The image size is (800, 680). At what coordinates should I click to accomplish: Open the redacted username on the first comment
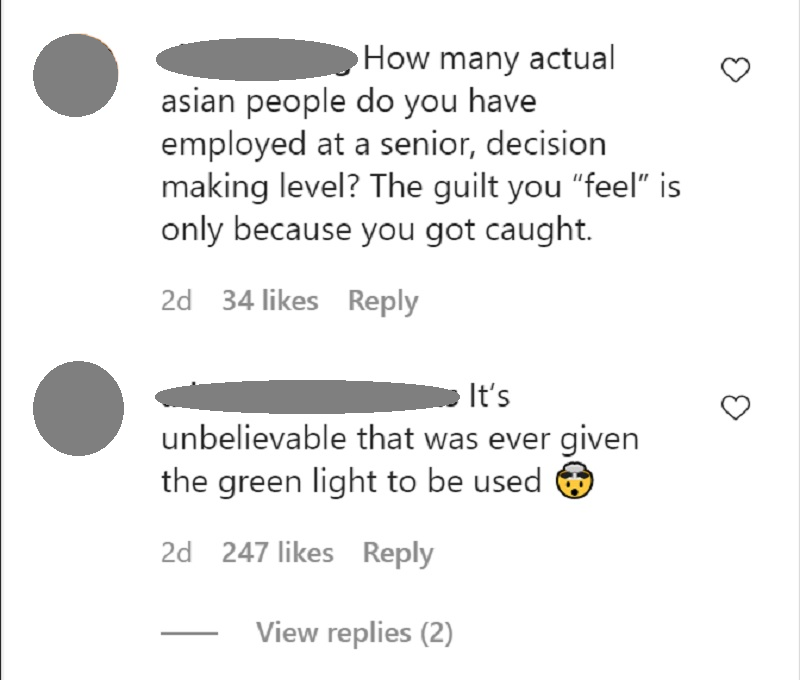point(257,59)
